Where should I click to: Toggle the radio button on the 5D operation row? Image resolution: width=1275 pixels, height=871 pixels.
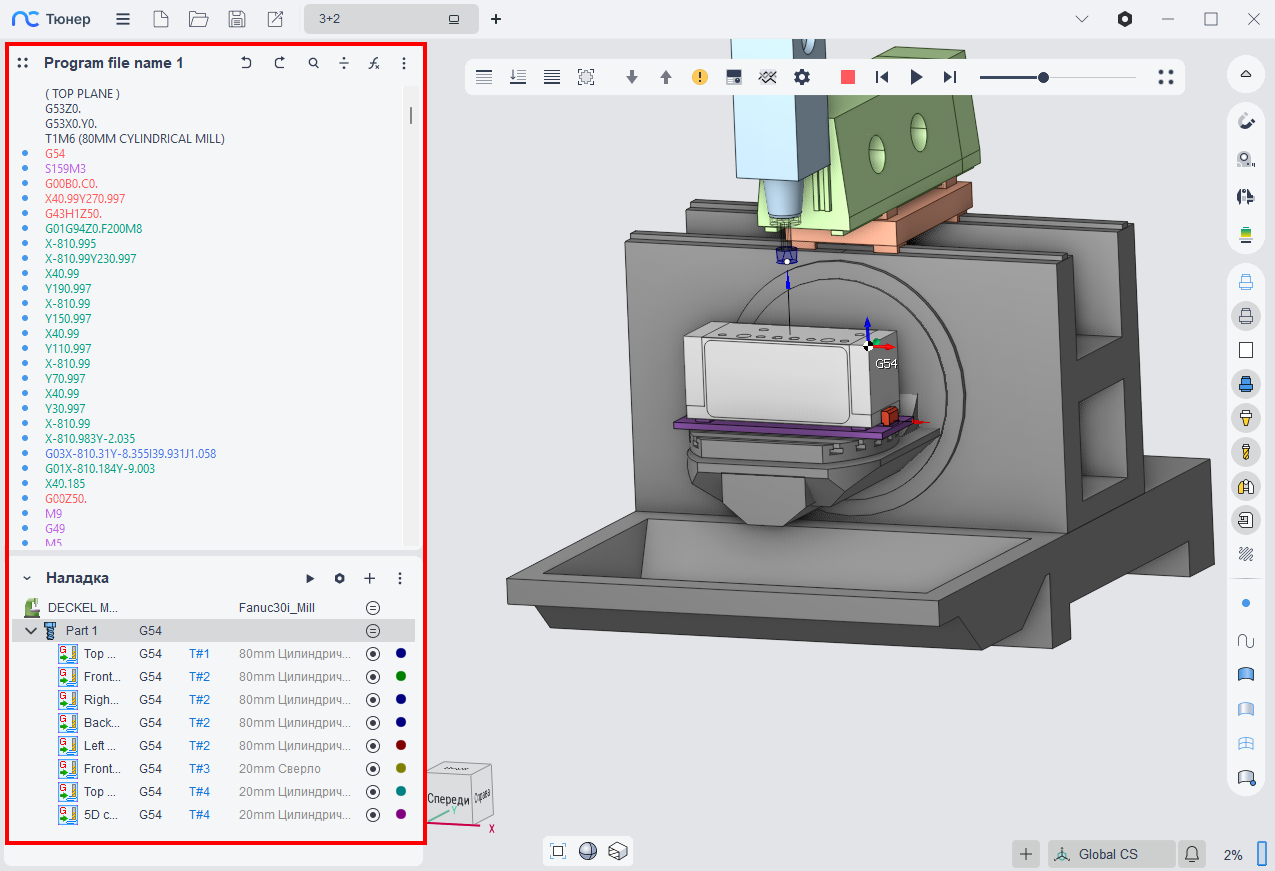click(373, 815)
